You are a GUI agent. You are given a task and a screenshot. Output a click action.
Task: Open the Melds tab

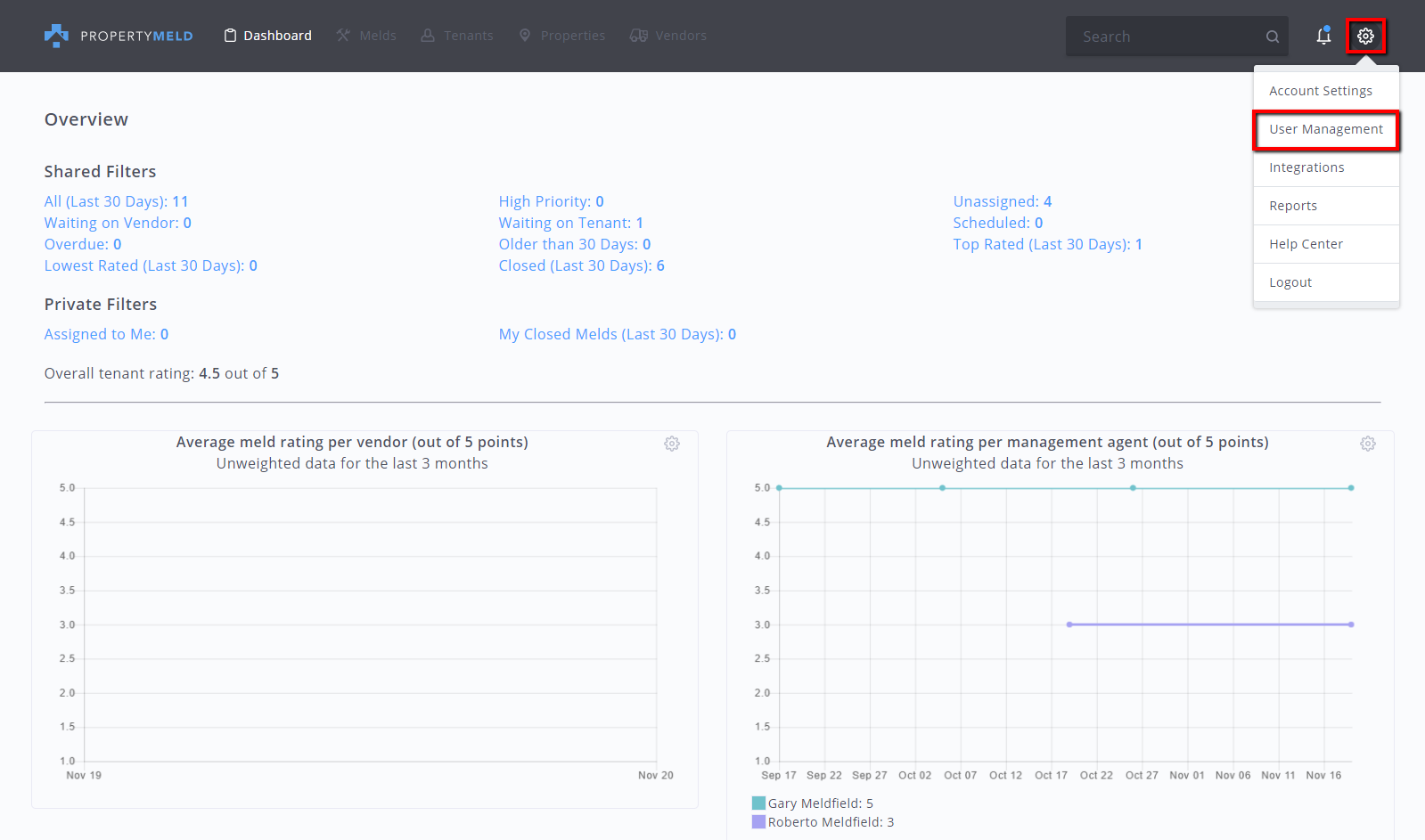pos(366,36)
